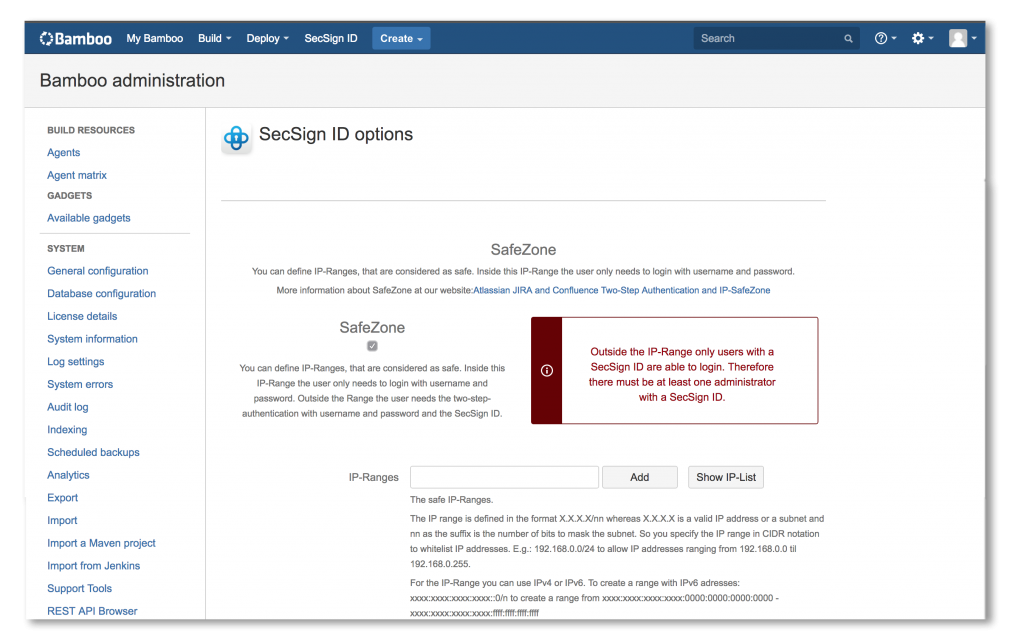Open the help question-mark icon
The height and width of the screenshot is (642, 1024).
click(882, 37)
